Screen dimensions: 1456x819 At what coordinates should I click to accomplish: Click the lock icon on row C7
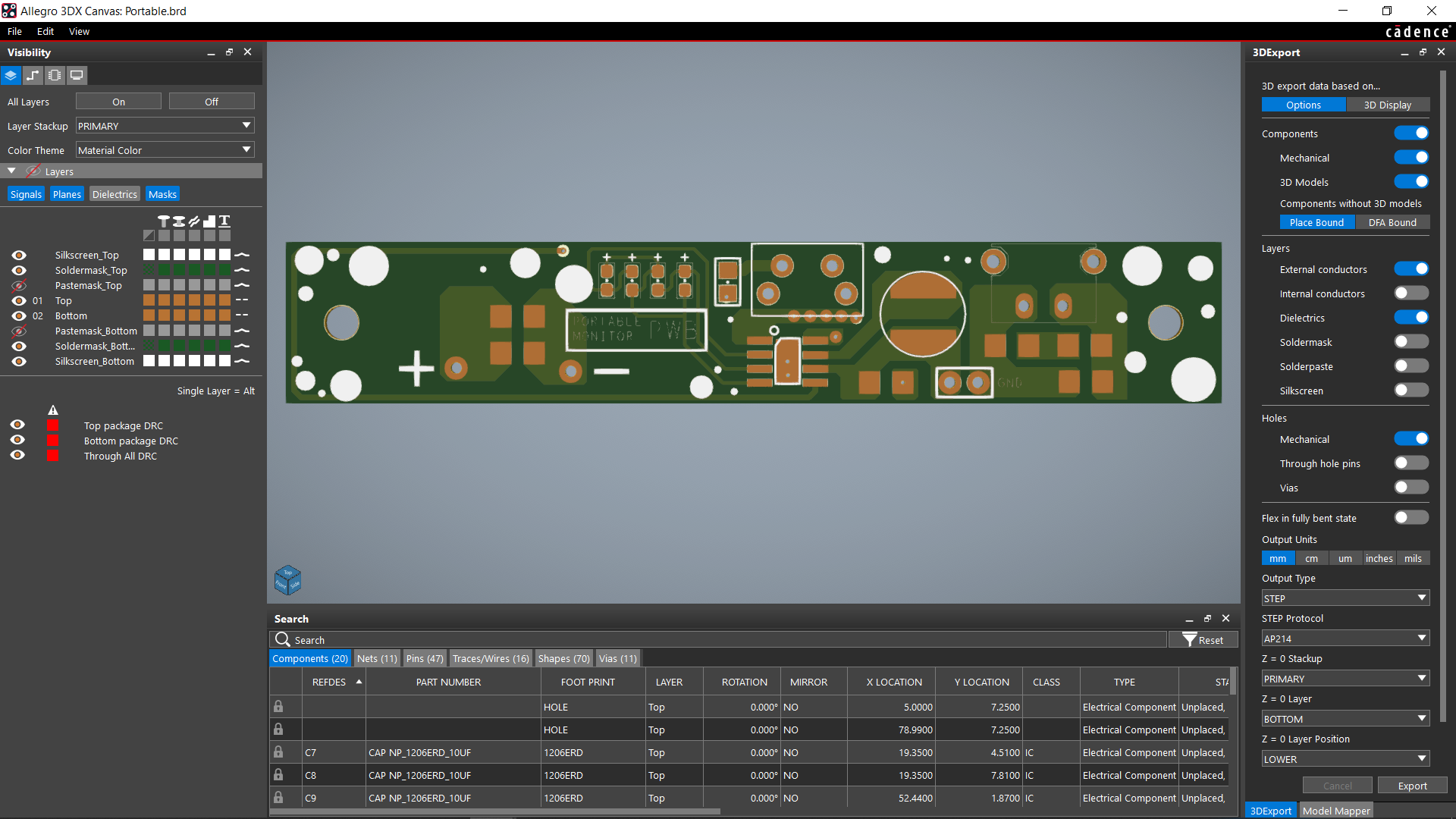279,752
